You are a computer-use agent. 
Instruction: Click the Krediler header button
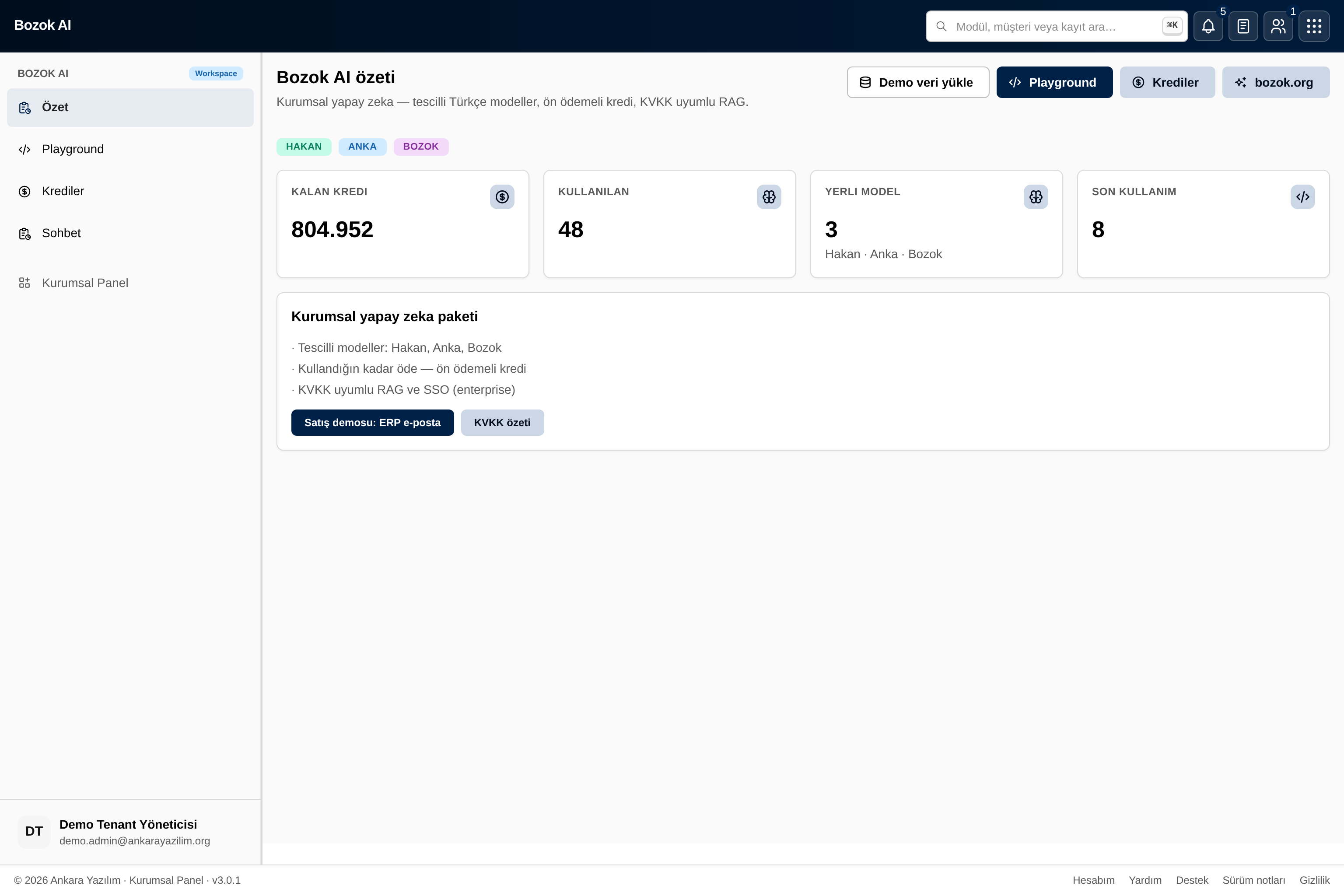[1167, 82]
